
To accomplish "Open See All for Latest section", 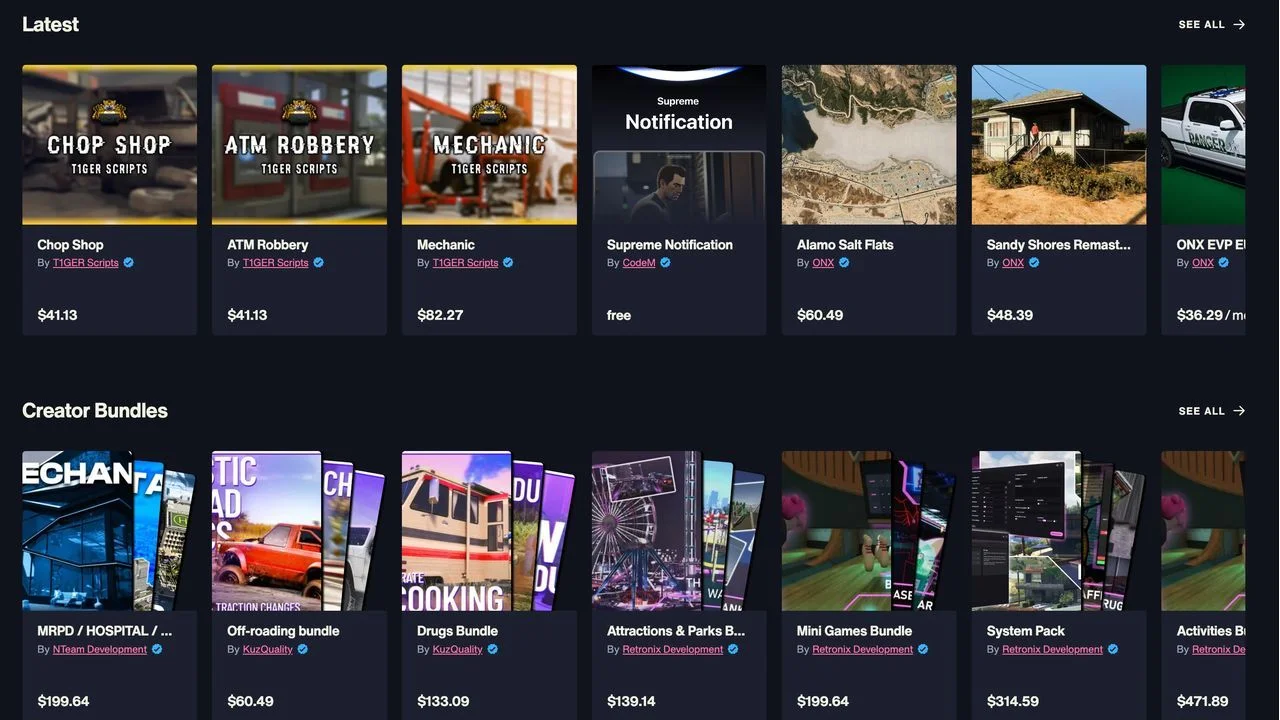I will [x=1212, y=25].
